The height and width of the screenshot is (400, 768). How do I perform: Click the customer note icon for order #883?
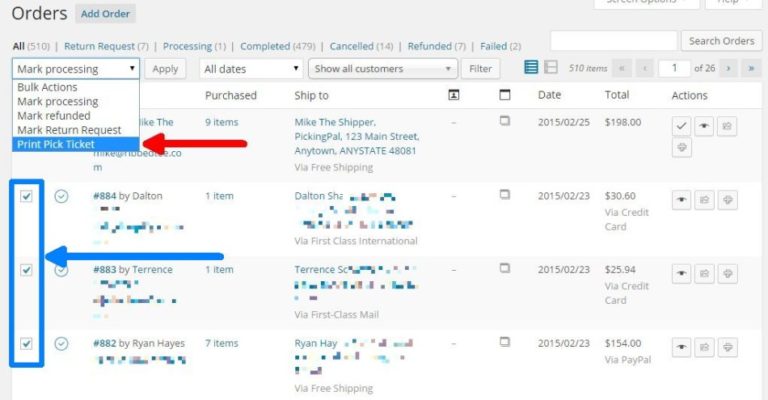coord(505,268)
